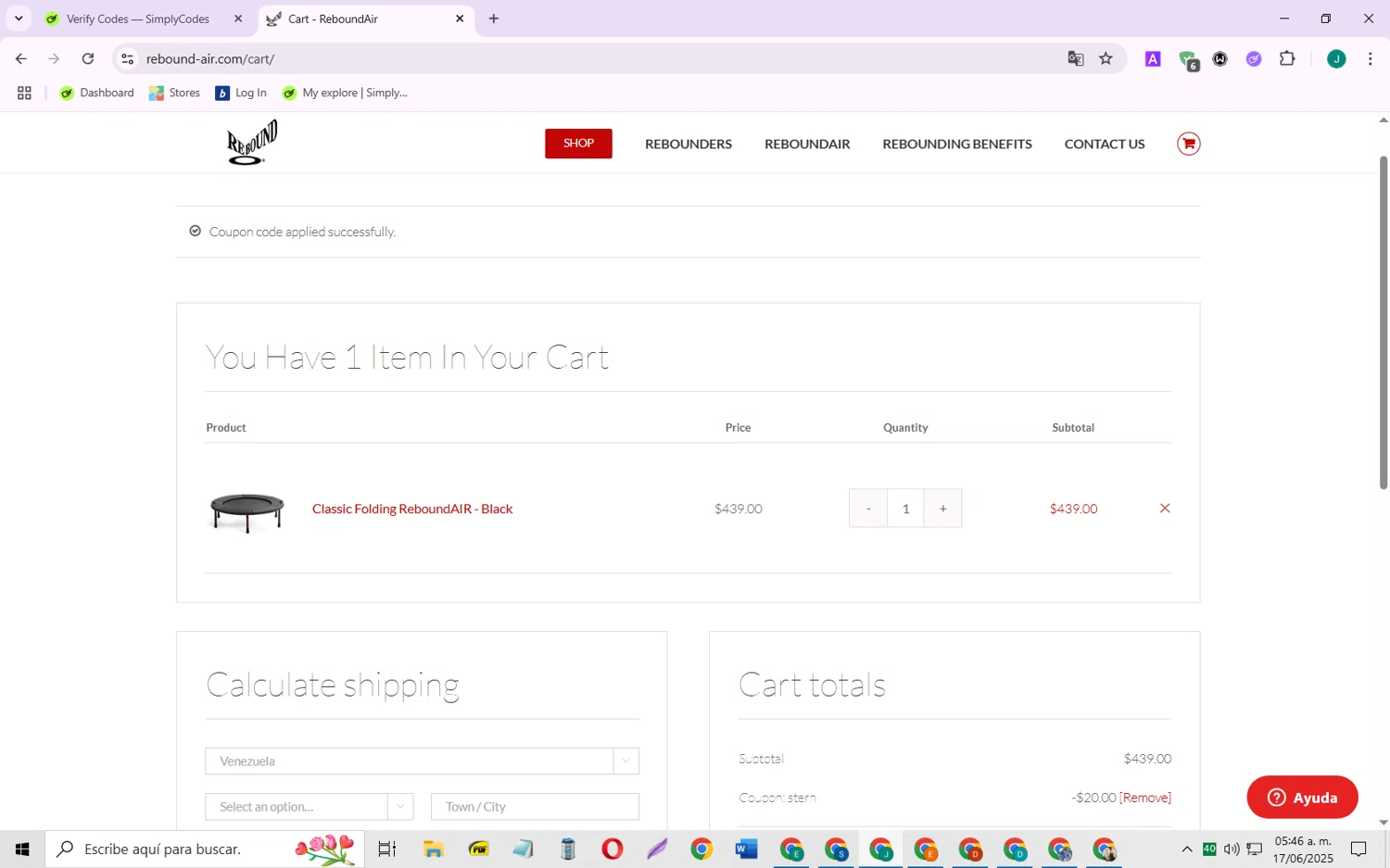The image size is (1390, 868).
Task: Open the My explore | Simply... bookmark
Action: pos(345,93)
